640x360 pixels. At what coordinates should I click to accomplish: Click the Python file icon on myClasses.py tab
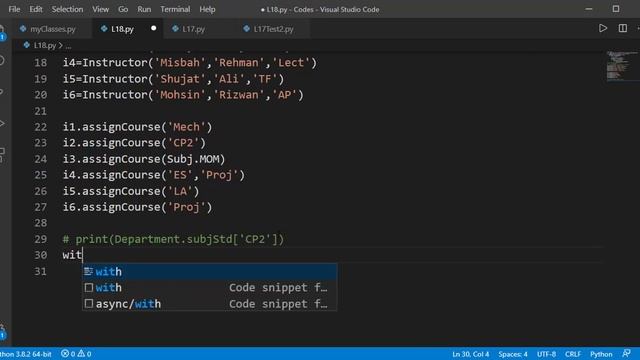23,29
